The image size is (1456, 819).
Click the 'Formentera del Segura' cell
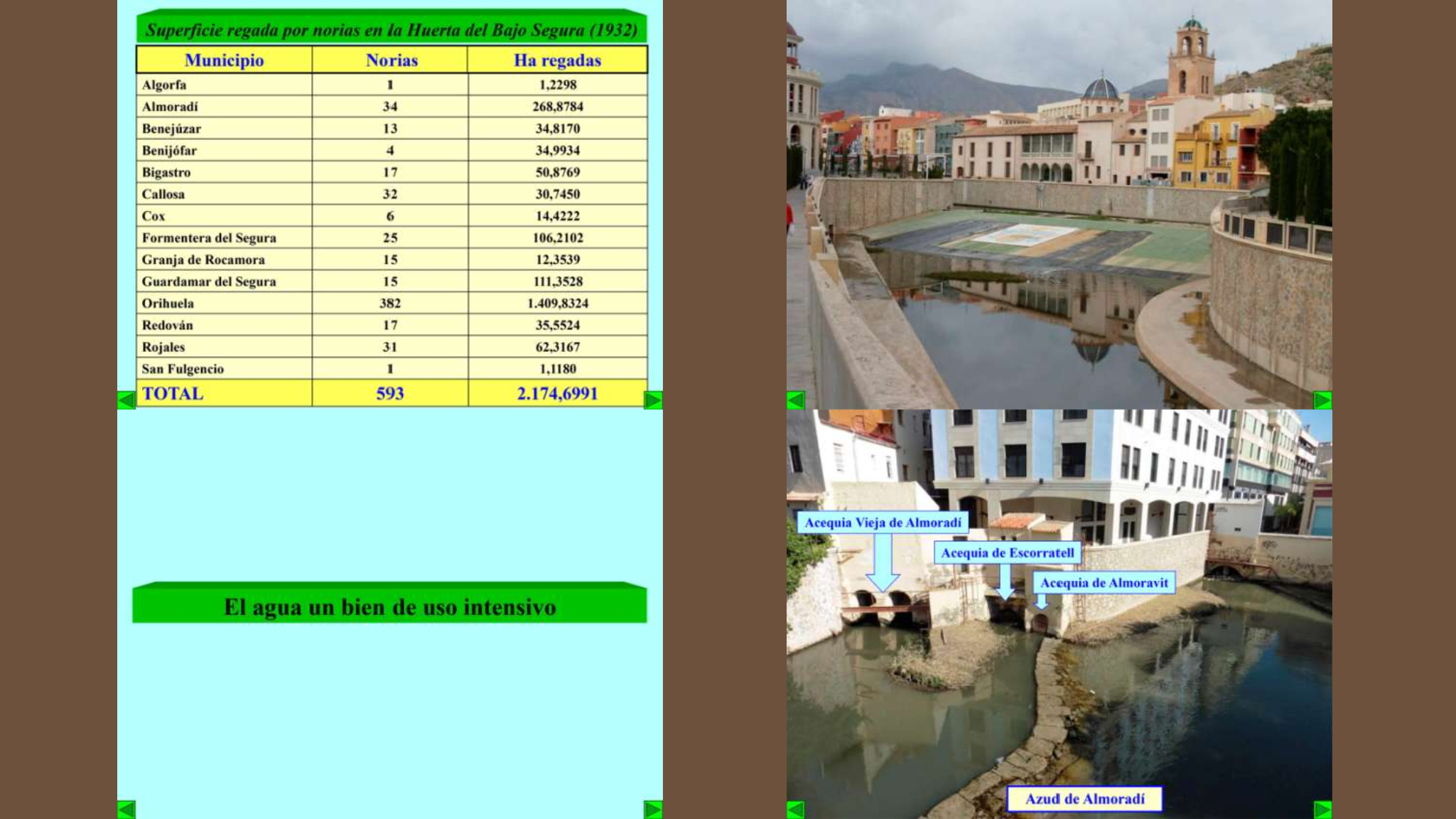coord(224,237)
